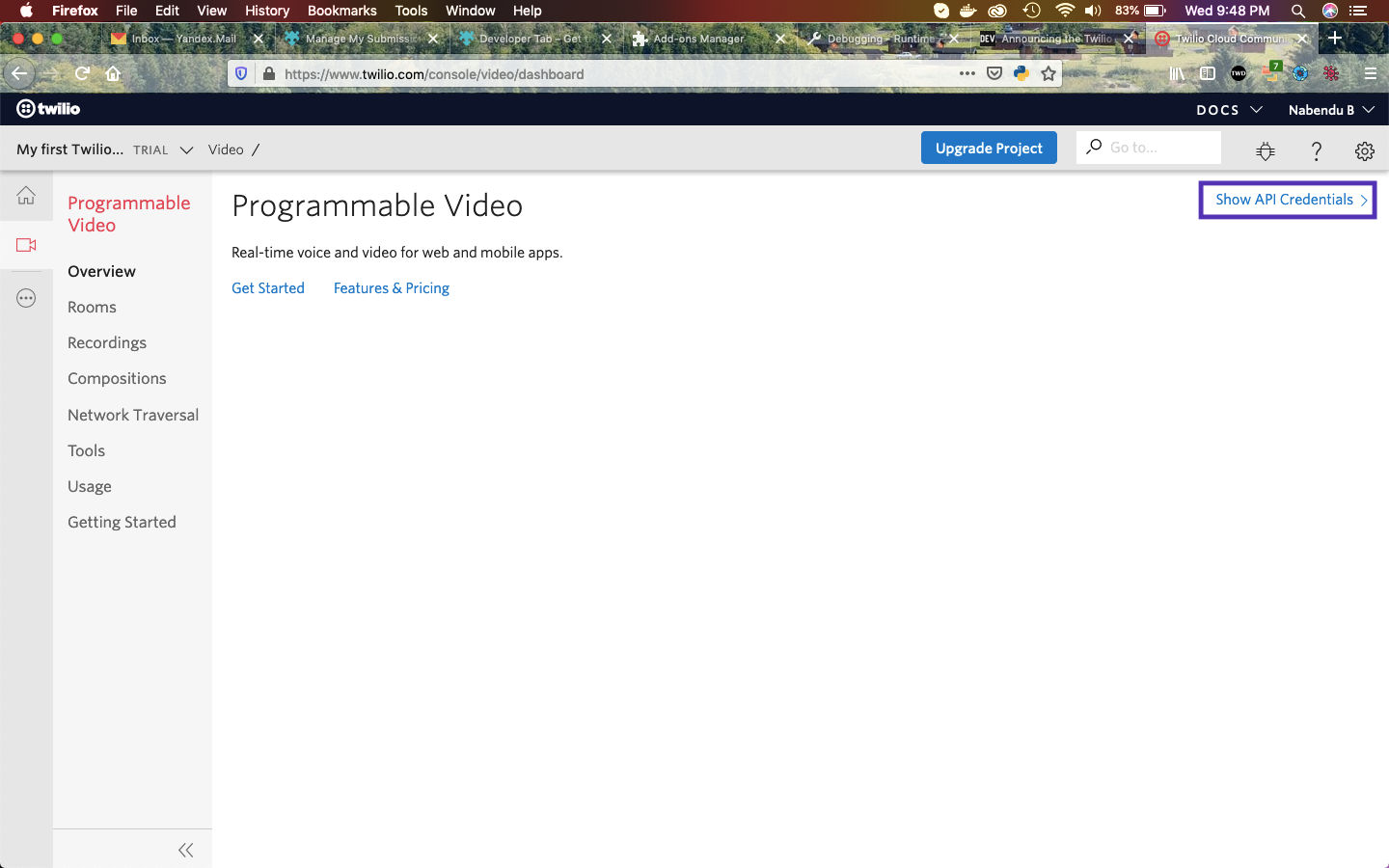Viewport: 1389px width, 868px height.
Task: Open Rooms in the sidebar
Action: point(92,307)
